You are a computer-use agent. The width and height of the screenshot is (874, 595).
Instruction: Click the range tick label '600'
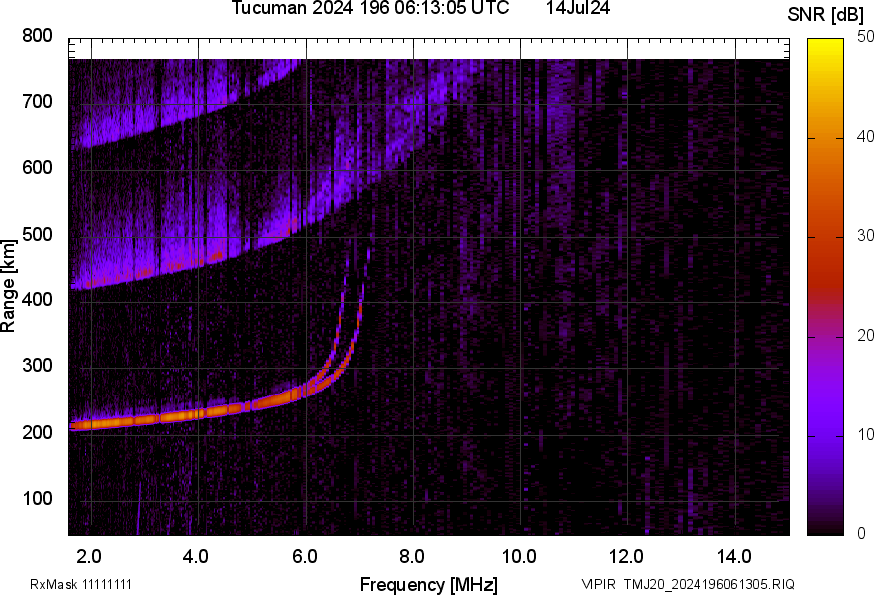coord(37,167)
